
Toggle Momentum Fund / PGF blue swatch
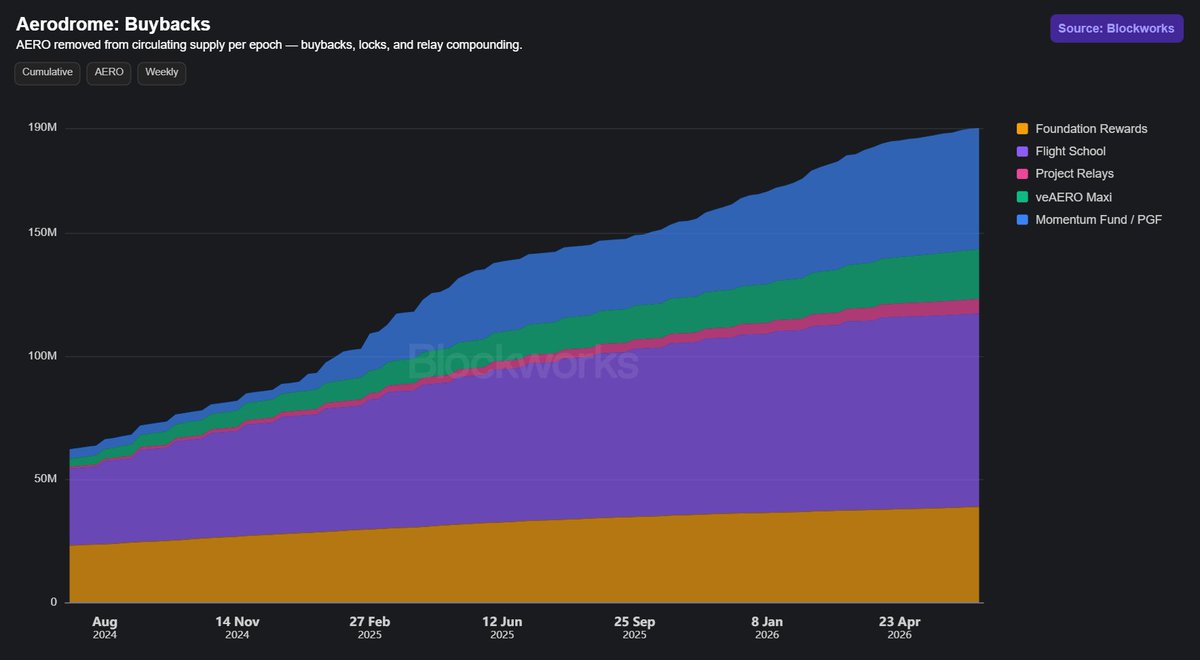point(1022,219)
